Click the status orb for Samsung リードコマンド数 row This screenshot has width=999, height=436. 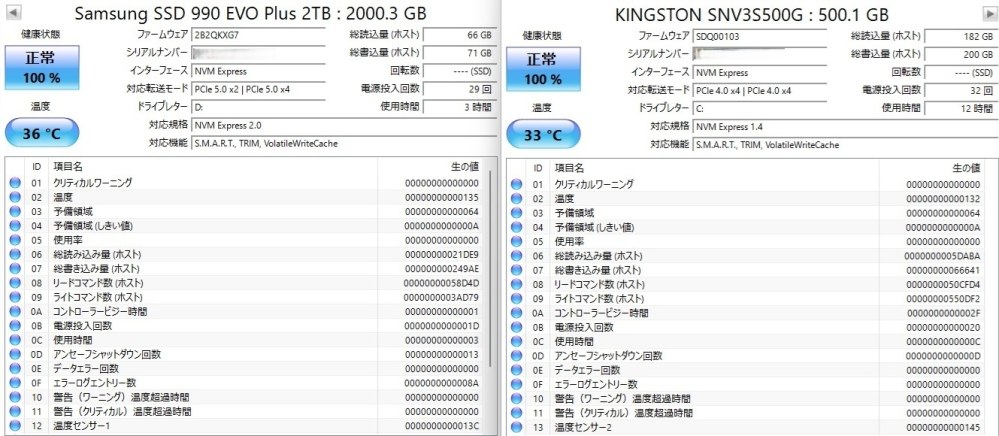[x=15, y=283]
